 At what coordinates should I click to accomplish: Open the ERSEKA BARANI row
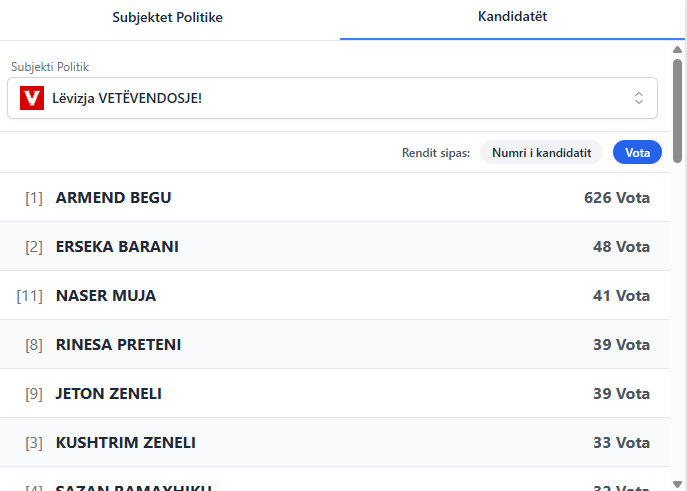[x=117, y=247]
